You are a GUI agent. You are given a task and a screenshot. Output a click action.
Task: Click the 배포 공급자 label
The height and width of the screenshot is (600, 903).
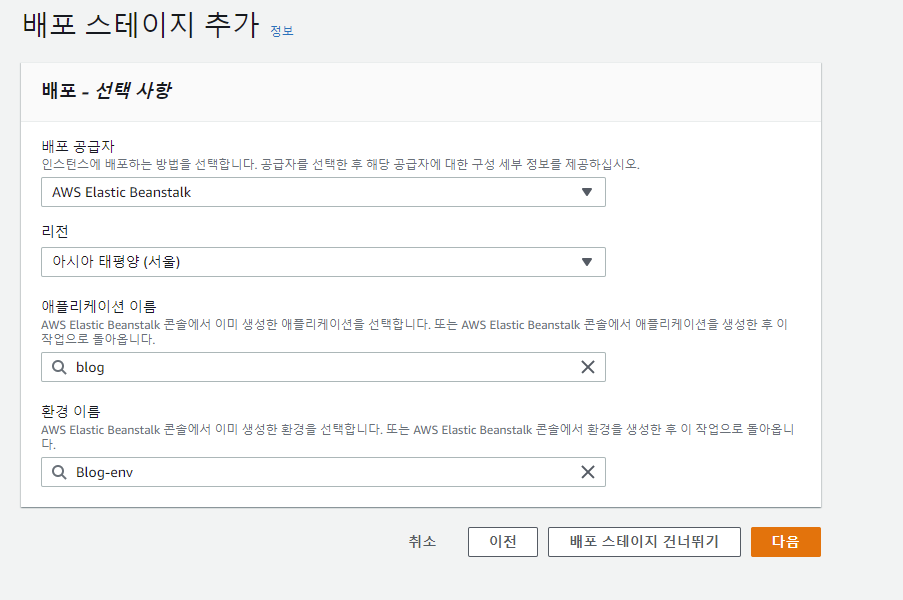[x=78, y=146]
